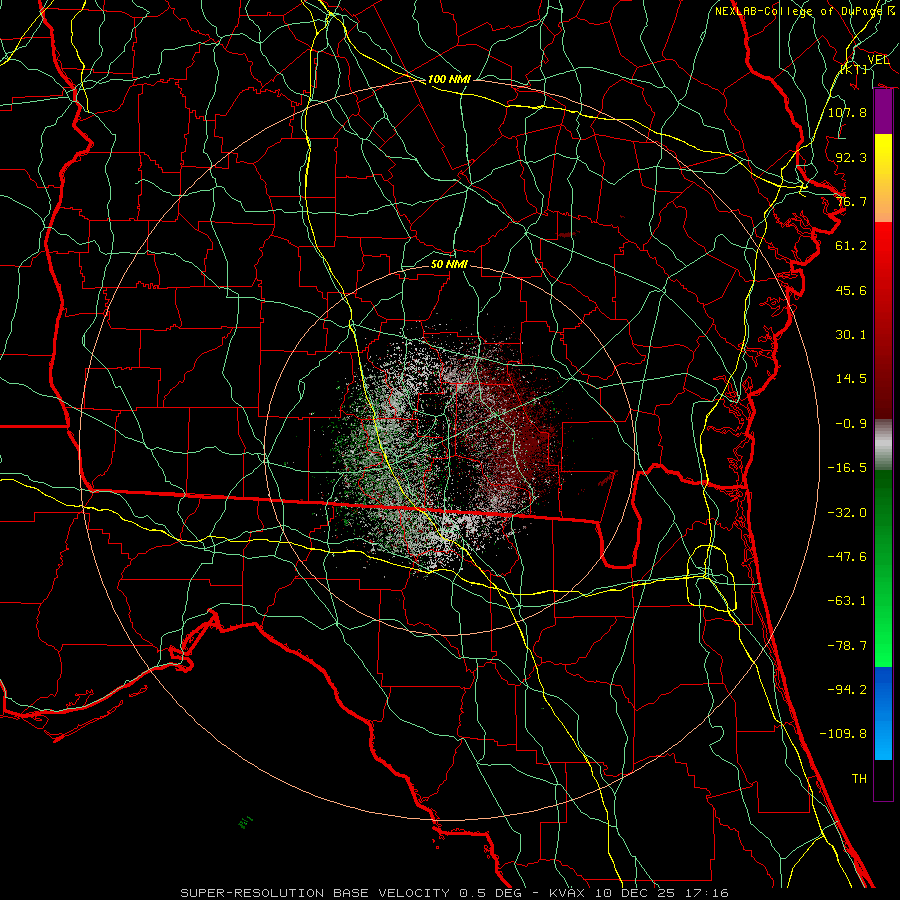Click the TH label on the legend

pyautogui.click(x=859, y=779)
